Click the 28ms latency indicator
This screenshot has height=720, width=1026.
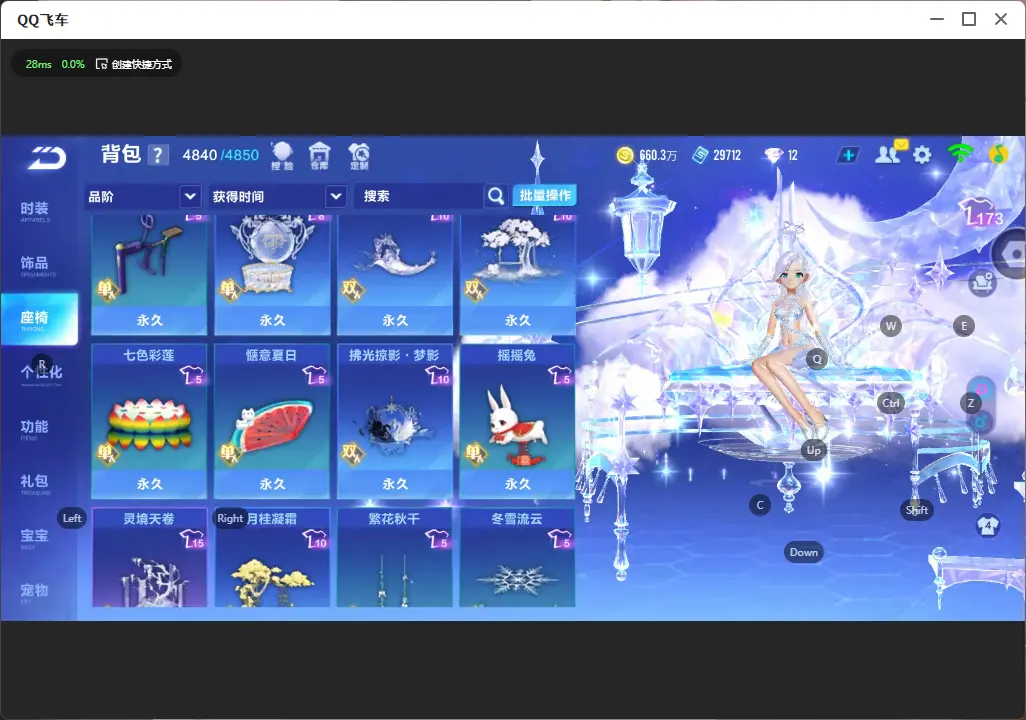(x=39, y=64)
